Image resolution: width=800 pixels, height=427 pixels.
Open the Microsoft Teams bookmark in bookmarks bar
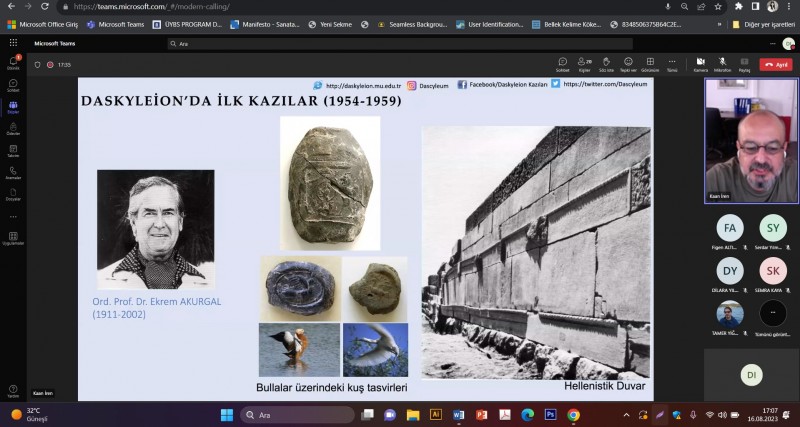coord(116,24)
